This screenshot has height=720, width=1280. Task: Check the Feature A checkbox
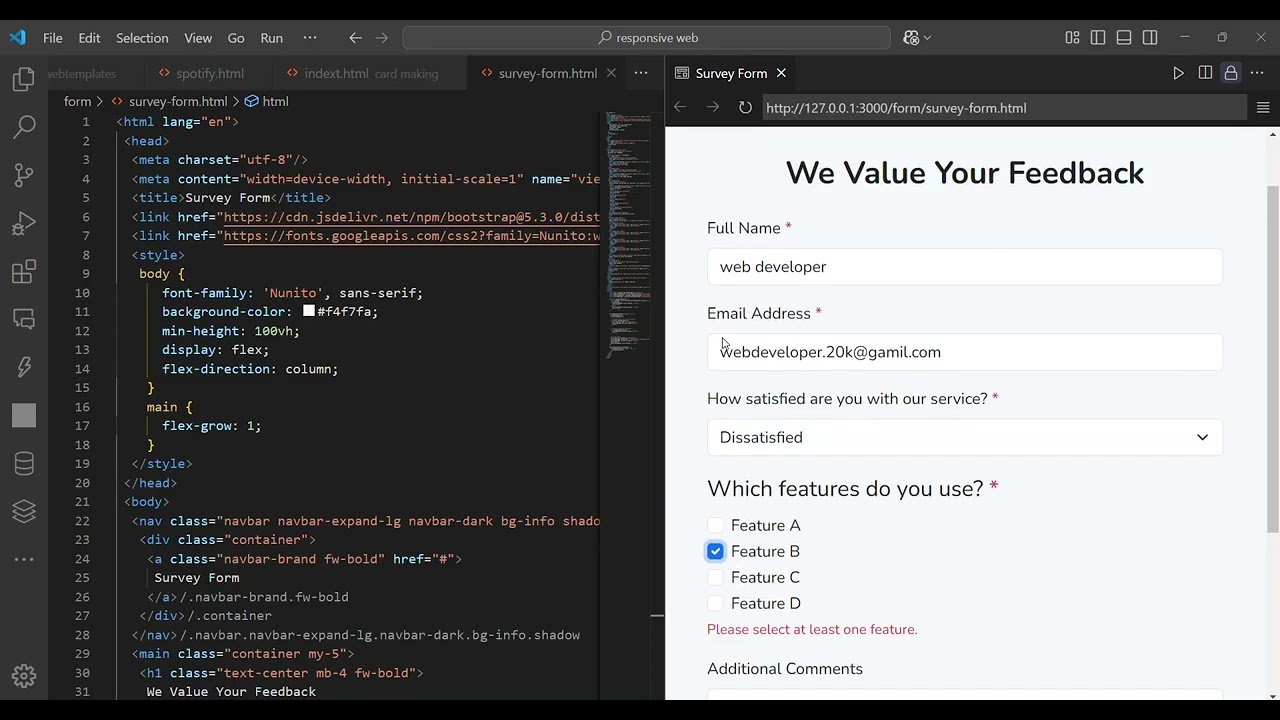[715, 525]
